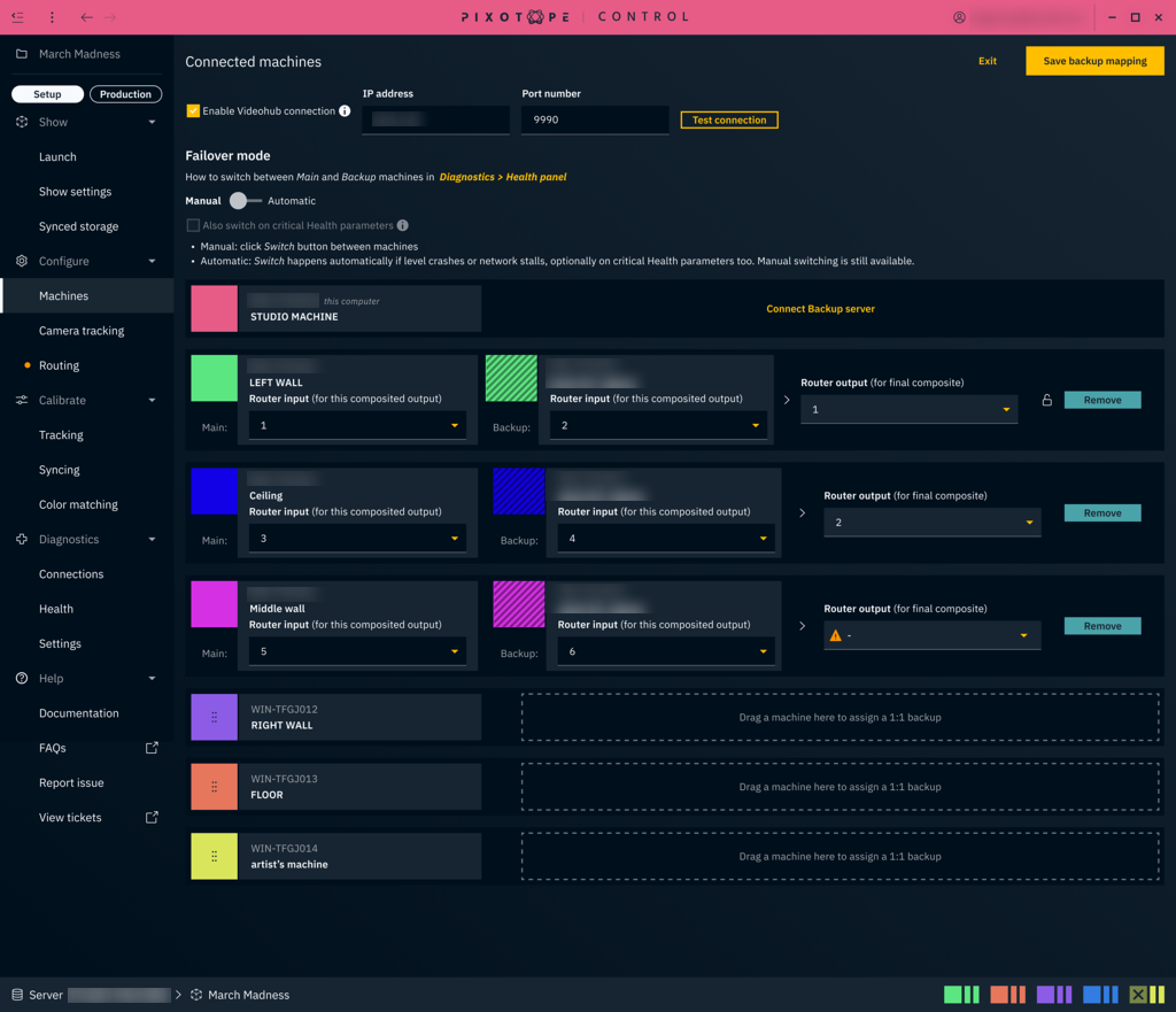Image resolution: width=1176 pixels, height=1012 pixels.
Task: Uncheck Enable Videohub connection checkbox
Action: 193,111
